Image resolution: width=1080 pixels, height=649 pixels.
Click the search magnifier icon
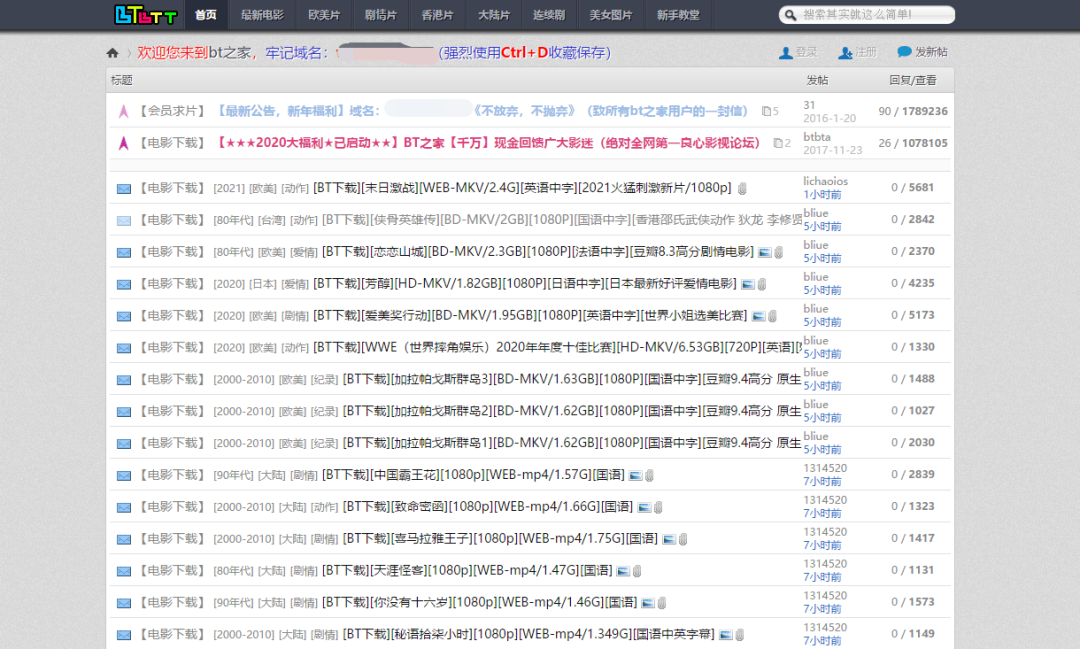[791, 14]
